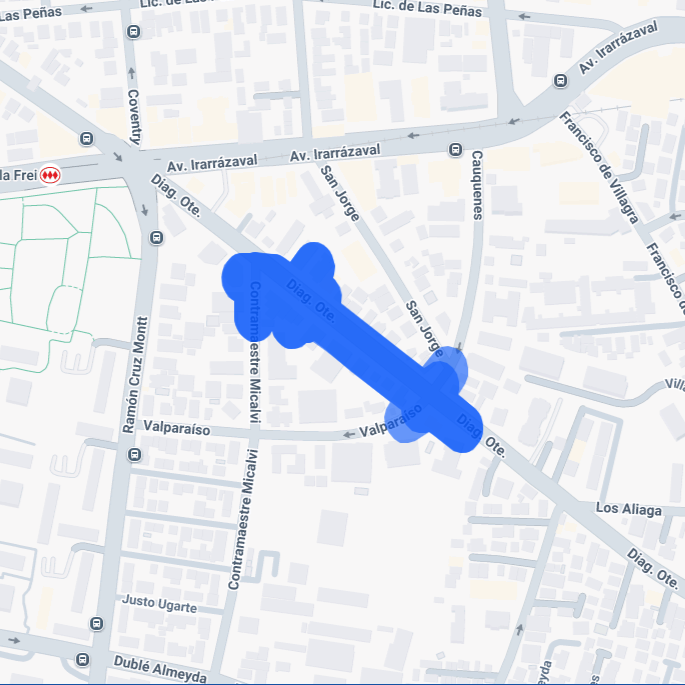Click the bus stop beside Cauquenes label
The width and height of the screenshot is (685, 685).
tap(456, 150)
